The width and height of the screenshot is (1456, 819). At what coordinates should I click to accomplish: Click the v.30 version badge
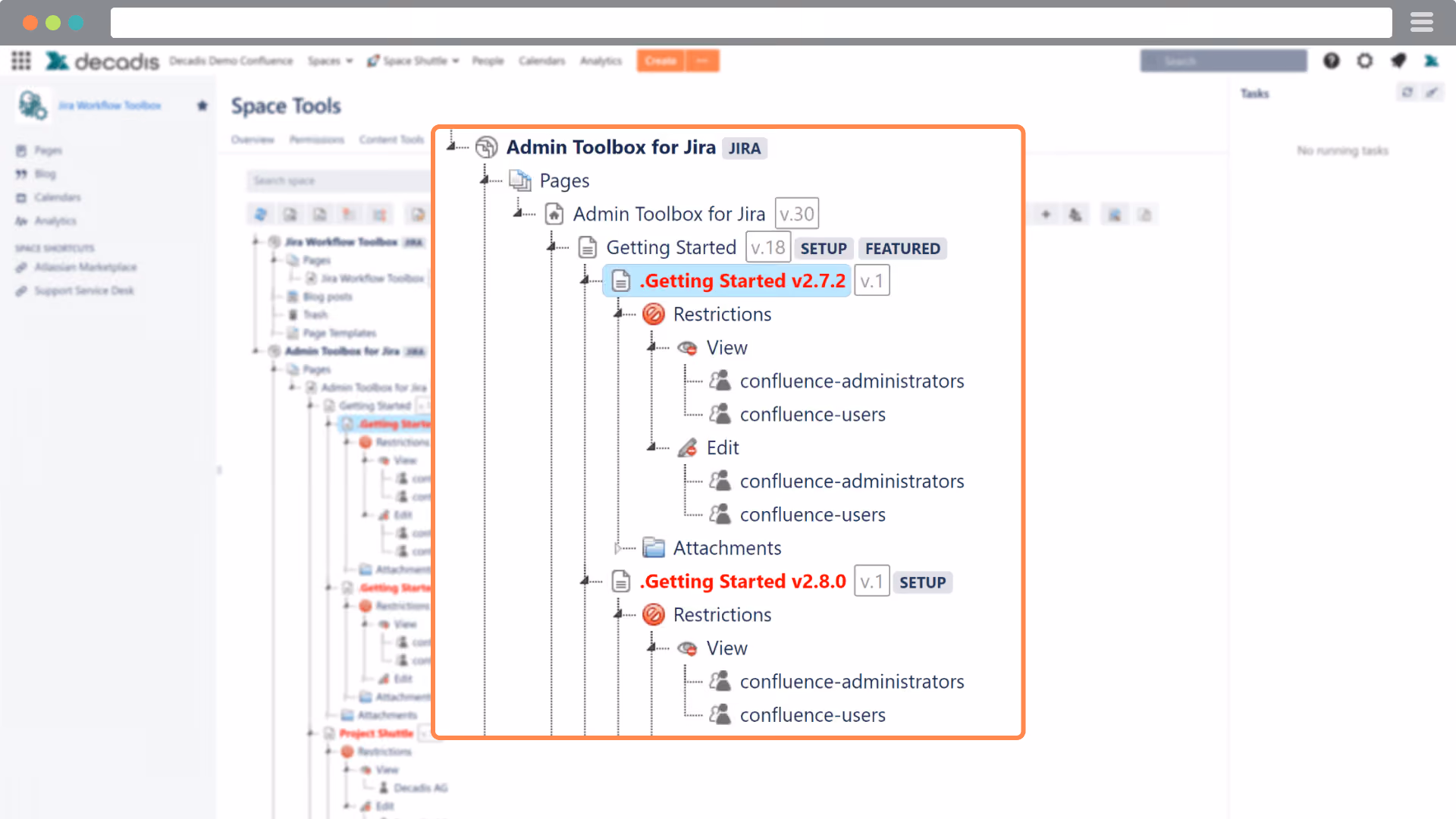click(797, 214)
